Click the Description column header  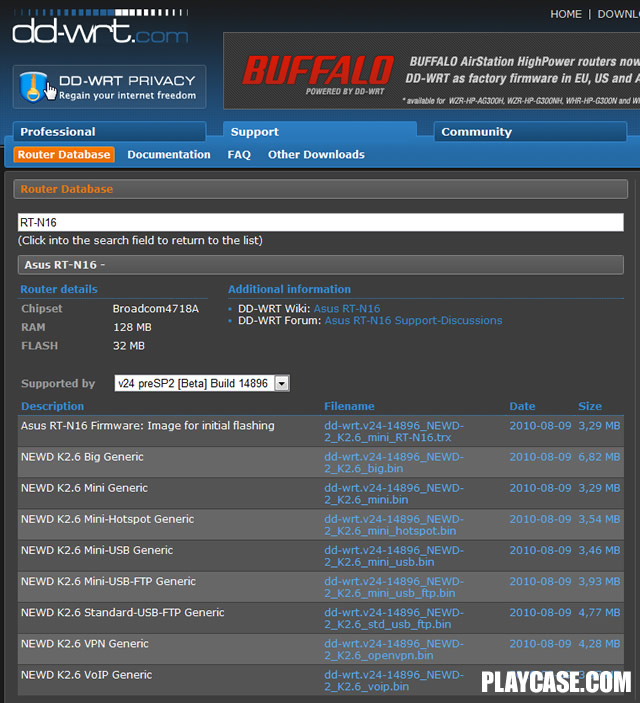click(52, 406)
